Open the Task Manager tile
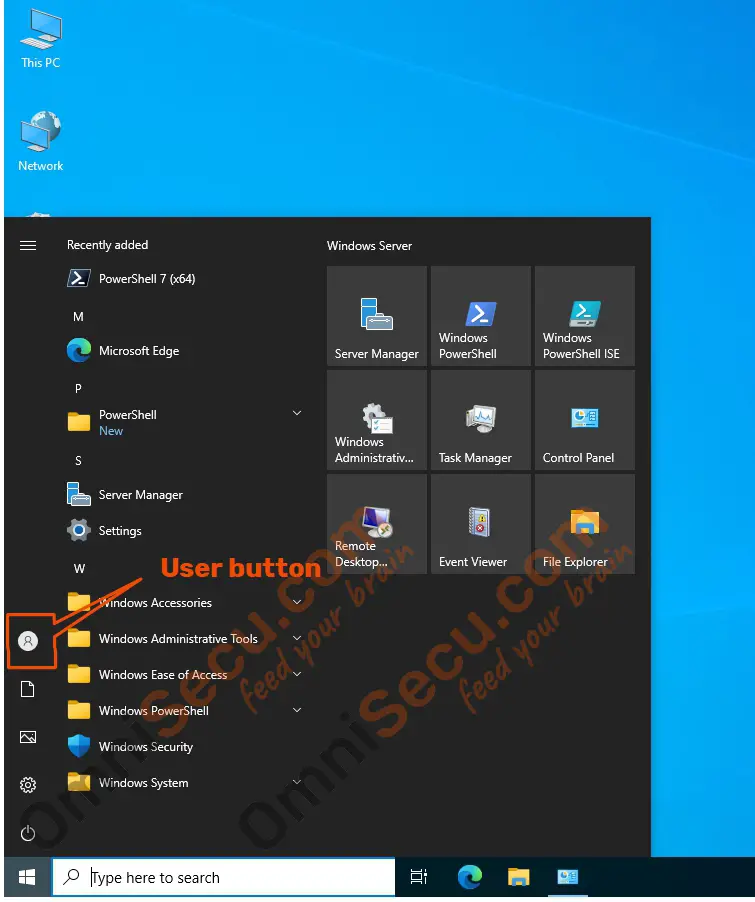This screenshot has width=755, height=902. click(x=481, y=420)
